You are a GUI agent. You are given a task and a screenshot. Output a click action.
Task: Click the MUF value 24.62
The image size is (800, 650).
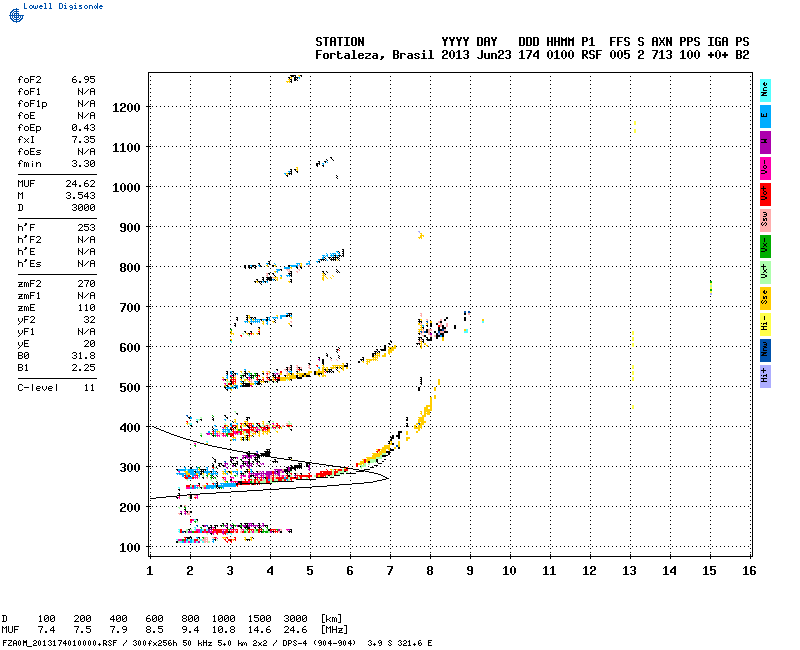(80, 184)
